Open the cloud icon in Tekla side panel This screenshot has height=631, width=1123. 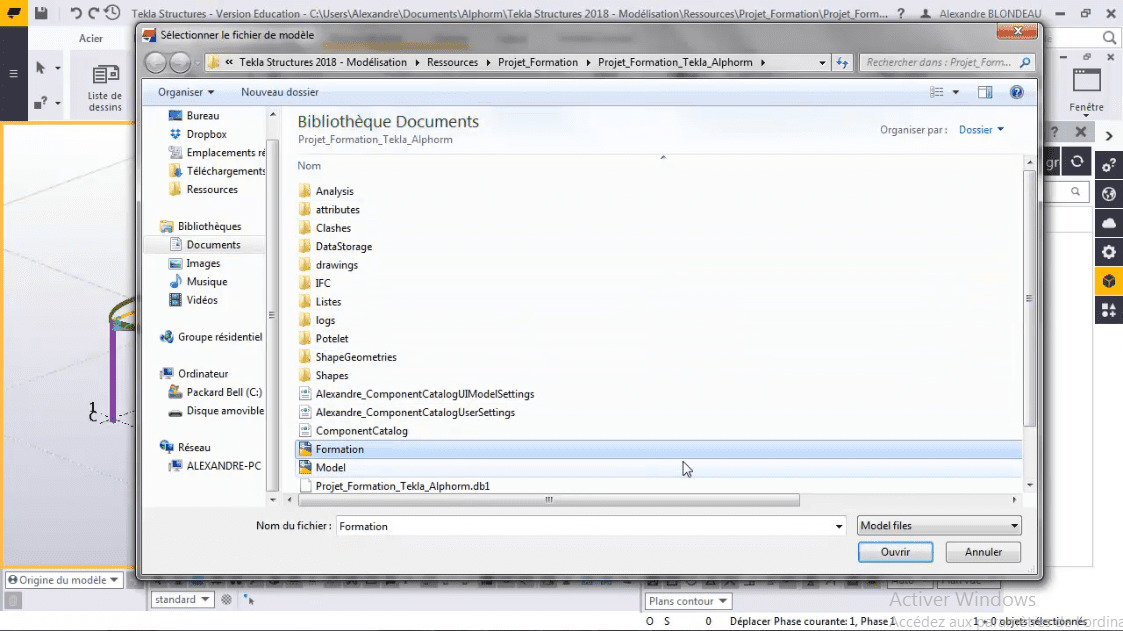pos(1109,223)
